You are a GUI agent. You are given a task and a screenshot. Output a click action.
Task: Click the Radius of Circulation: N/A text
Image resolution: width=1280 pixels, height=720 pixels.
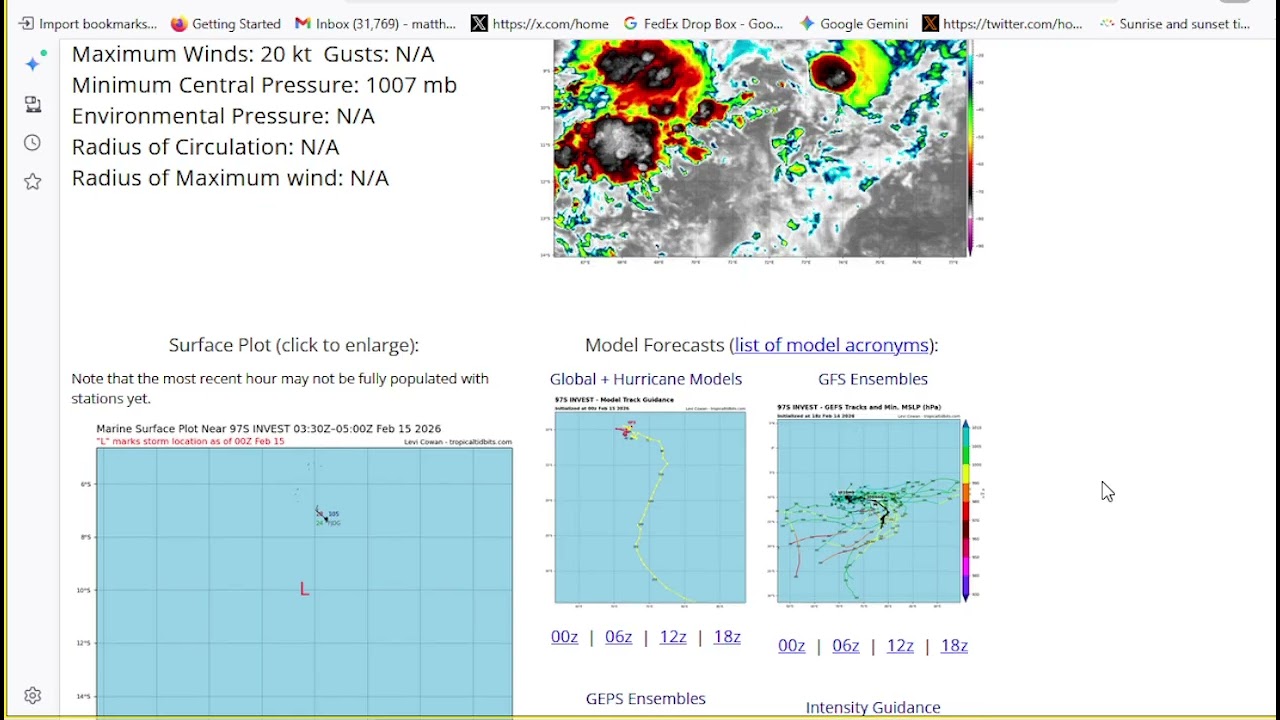(x=205, y=147)
